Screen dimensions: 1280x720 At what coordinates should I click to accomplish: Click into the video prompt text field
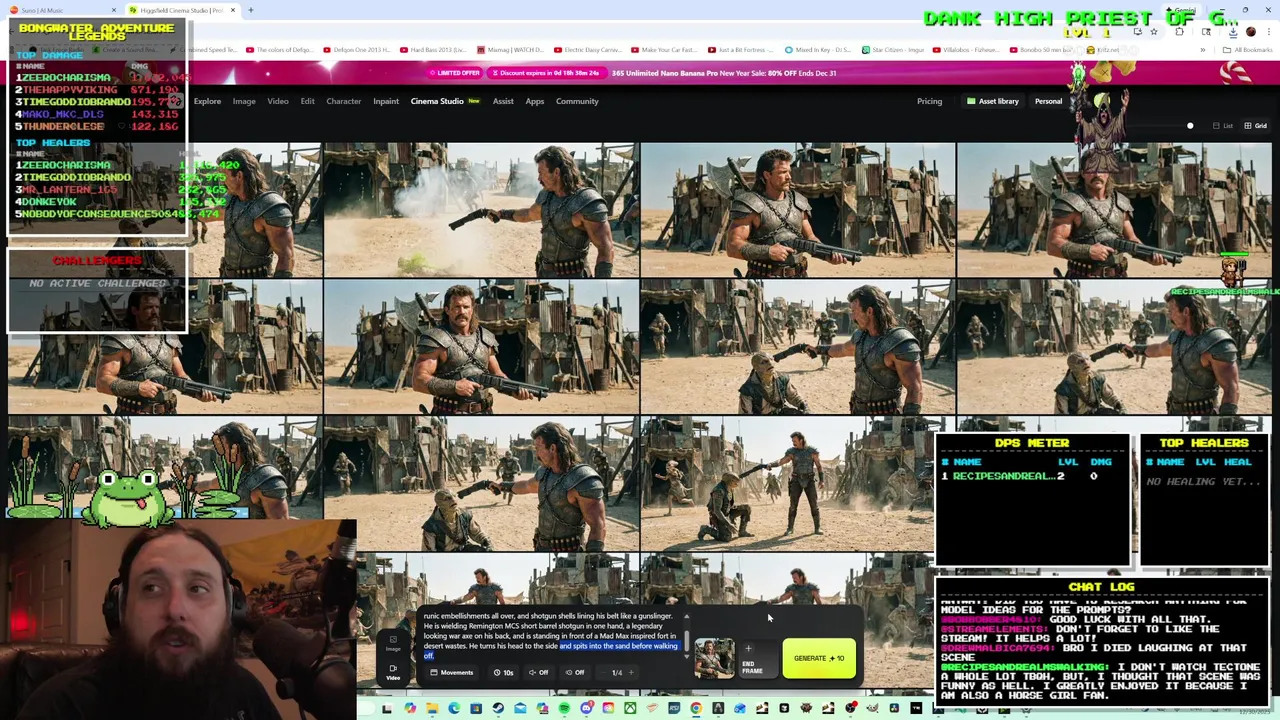(x=550, y=636)
